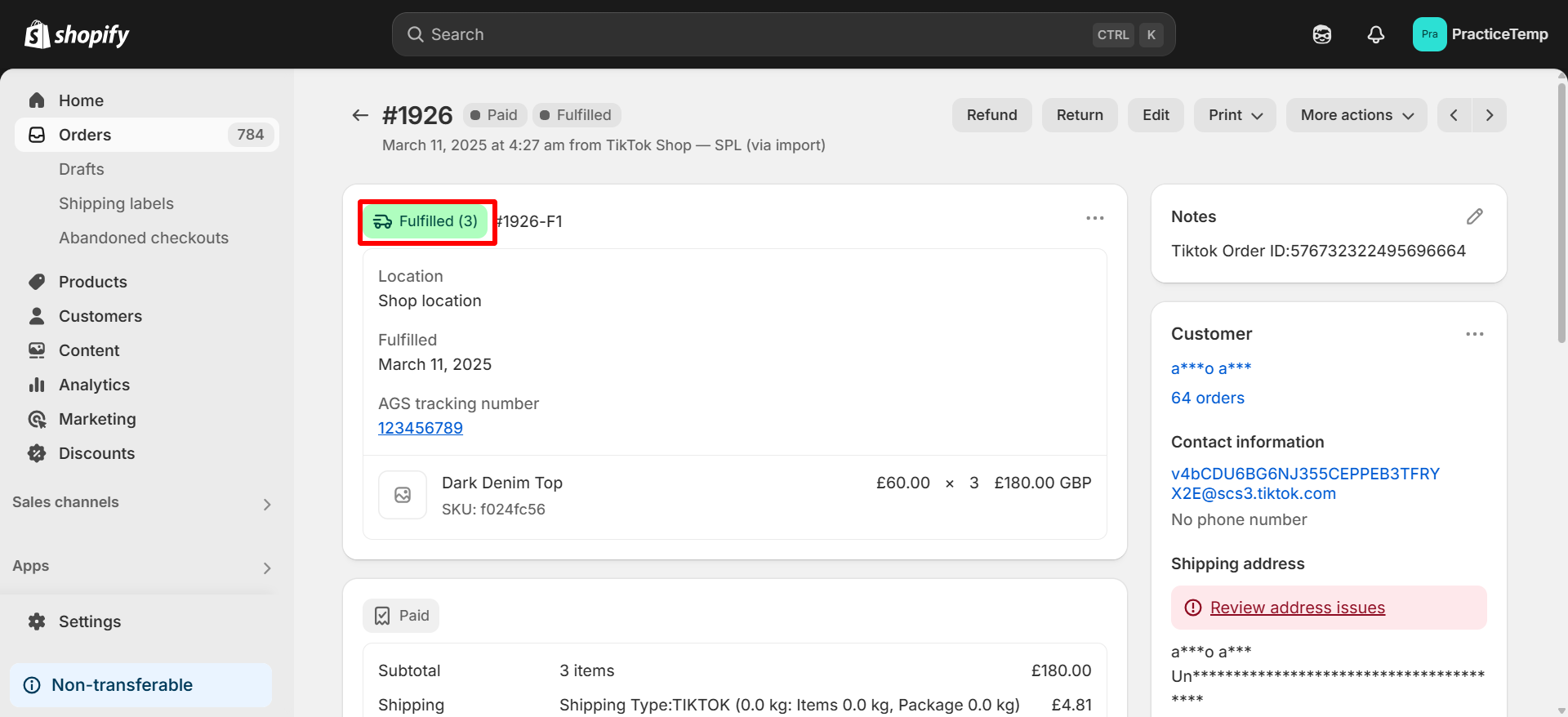Image resolution: width=1568 pixels, height=717 pixels.
Task: Click the #1926-F1 fulfillment number
Action: [x=529, y=221]
